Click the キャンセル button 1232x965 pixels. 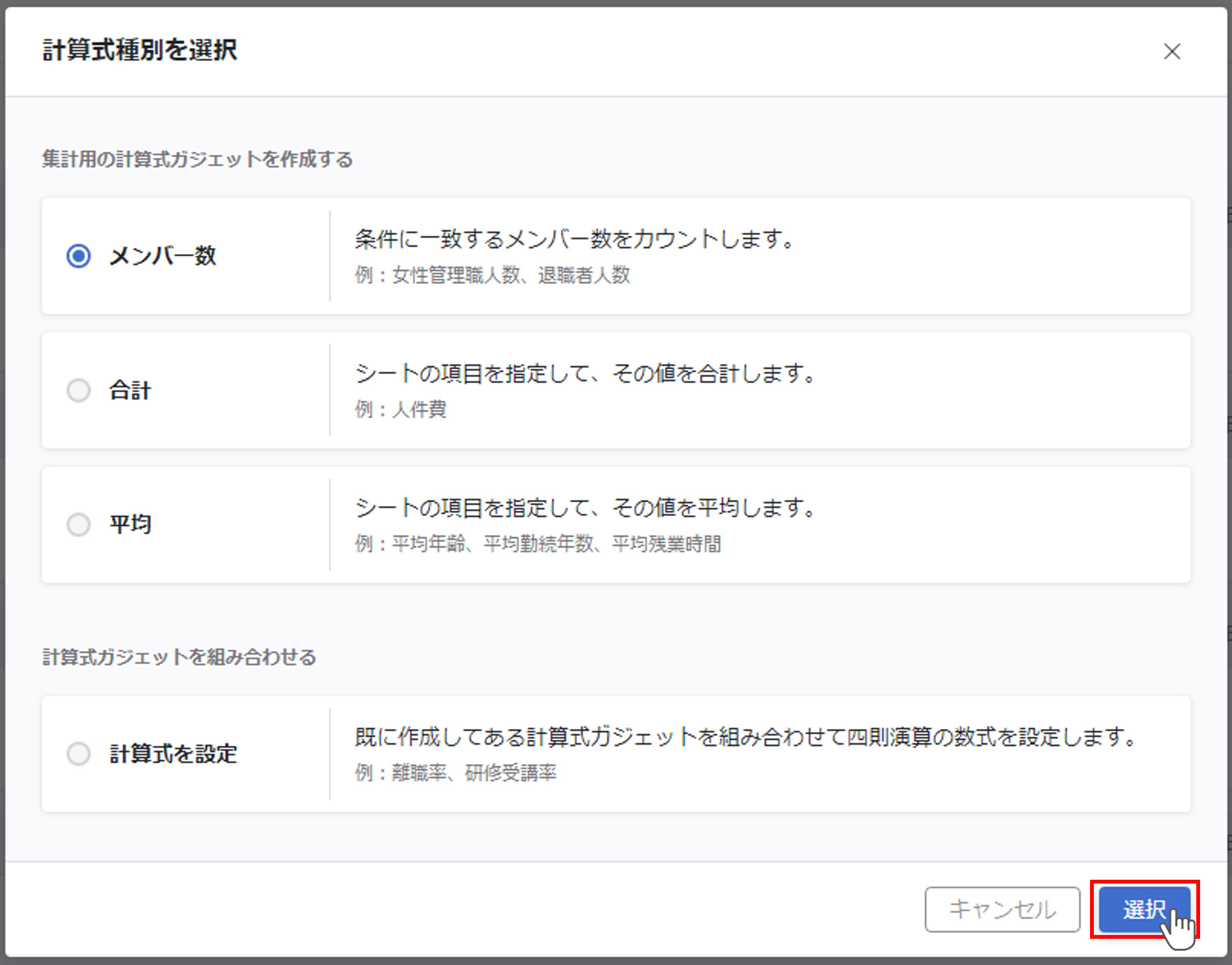1002,909
